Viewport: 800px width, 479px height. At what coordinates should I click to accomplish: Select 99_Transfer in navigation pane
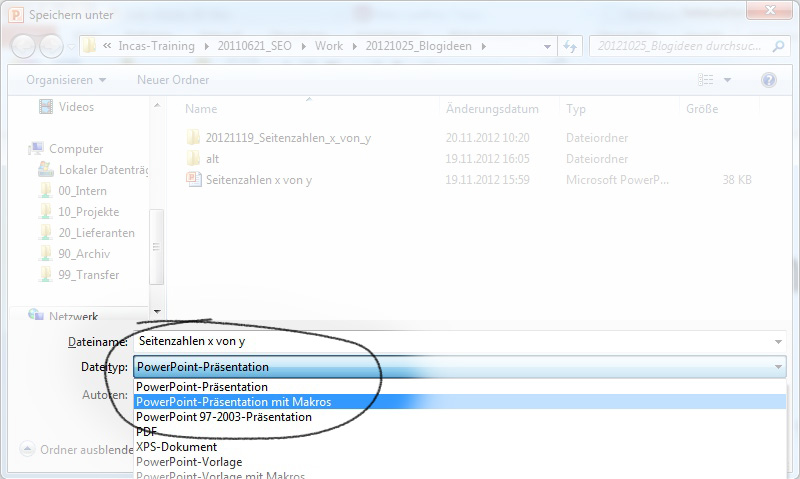click(x=89, y=275)
